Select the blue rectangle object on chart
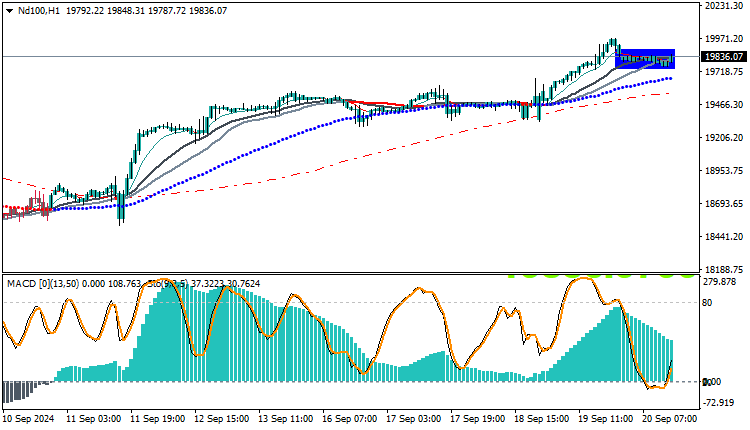Viewport: 750px width, 430px height. [x=645, y=59]
